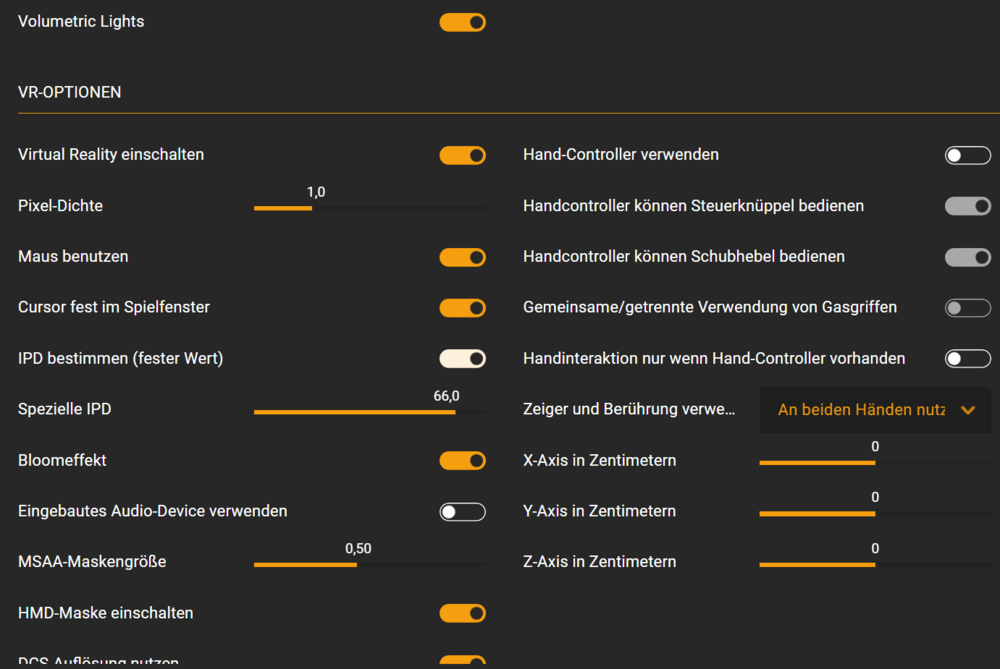
Task: Toggle Handcontroller können Steuerknüppel bedienen
Action: pos(967,206)
